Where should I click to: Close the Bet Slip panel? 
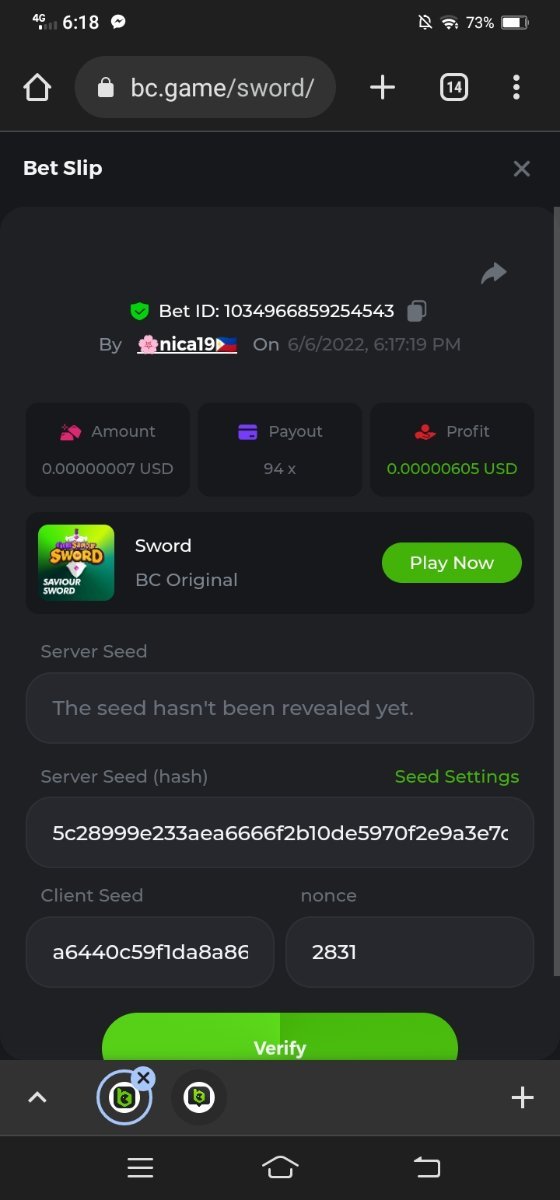click(521, 169)
